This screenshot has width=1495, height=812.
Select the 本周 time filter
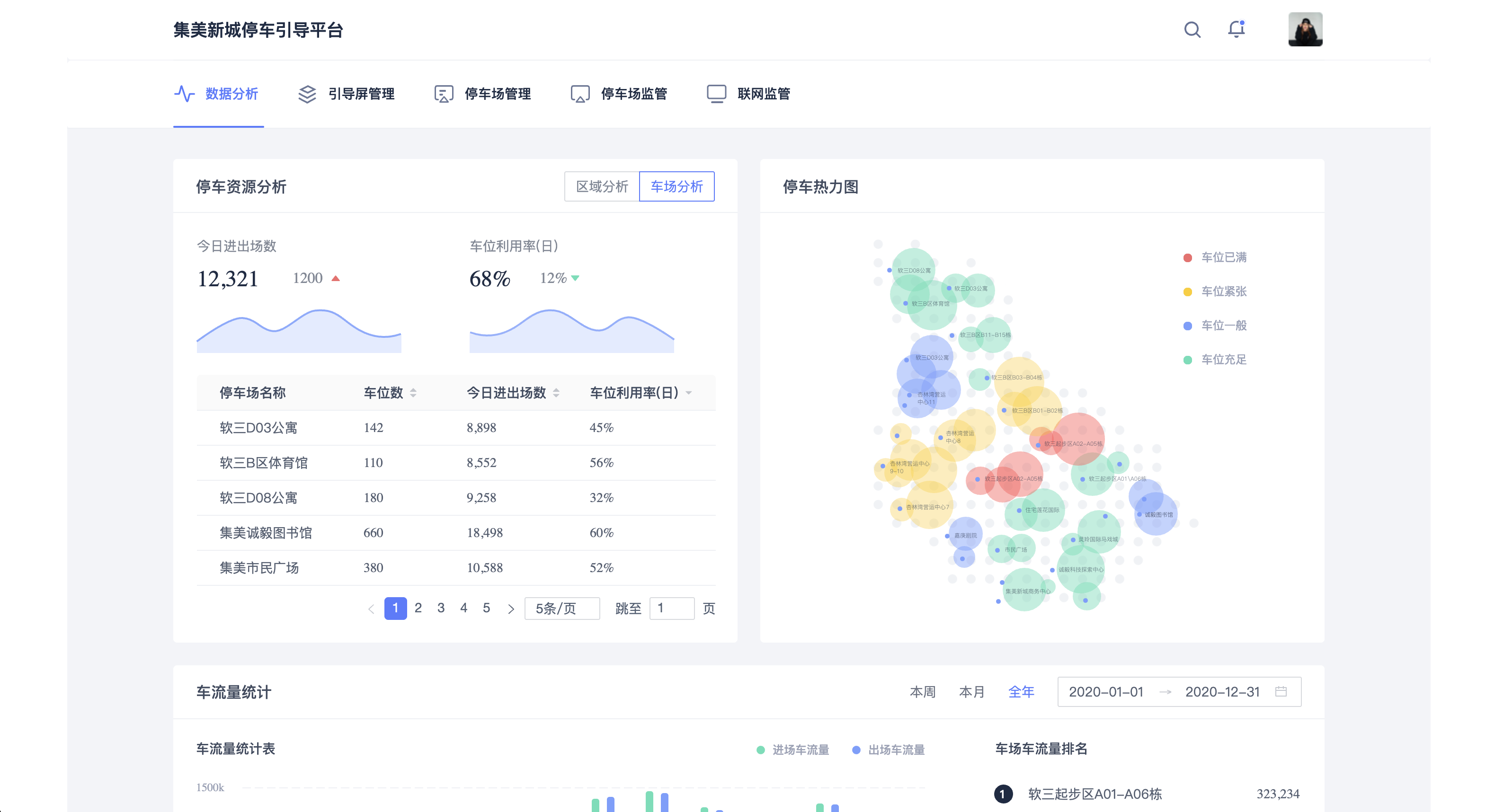[922, 692]
